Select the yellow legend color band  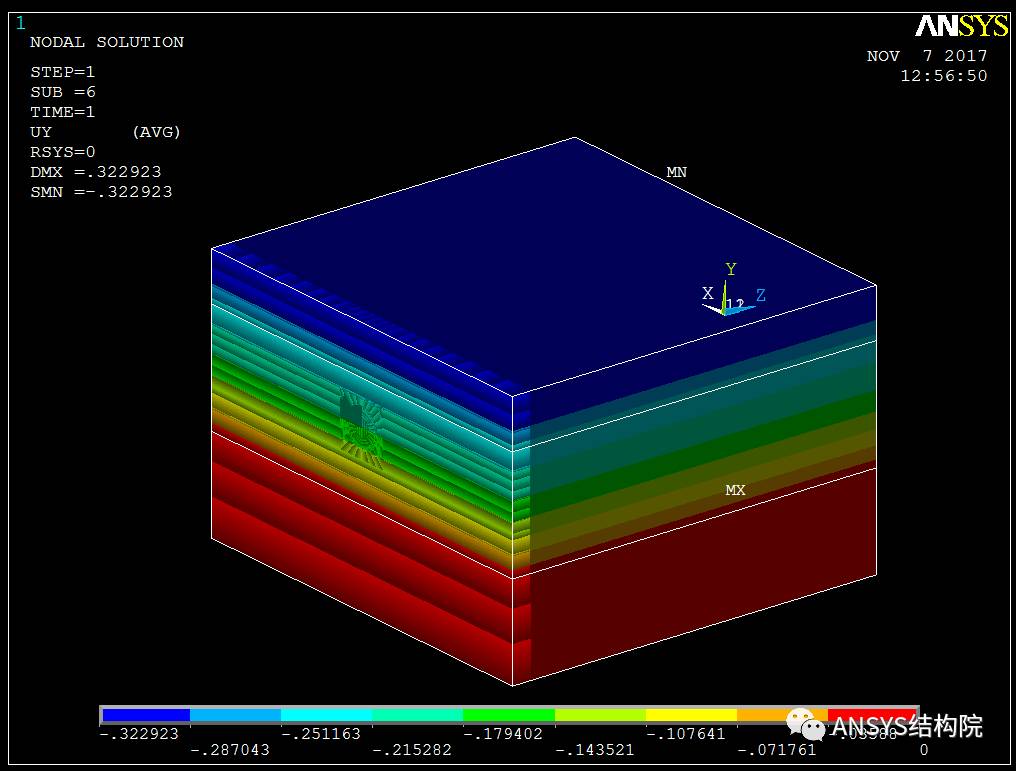[691, 715]
